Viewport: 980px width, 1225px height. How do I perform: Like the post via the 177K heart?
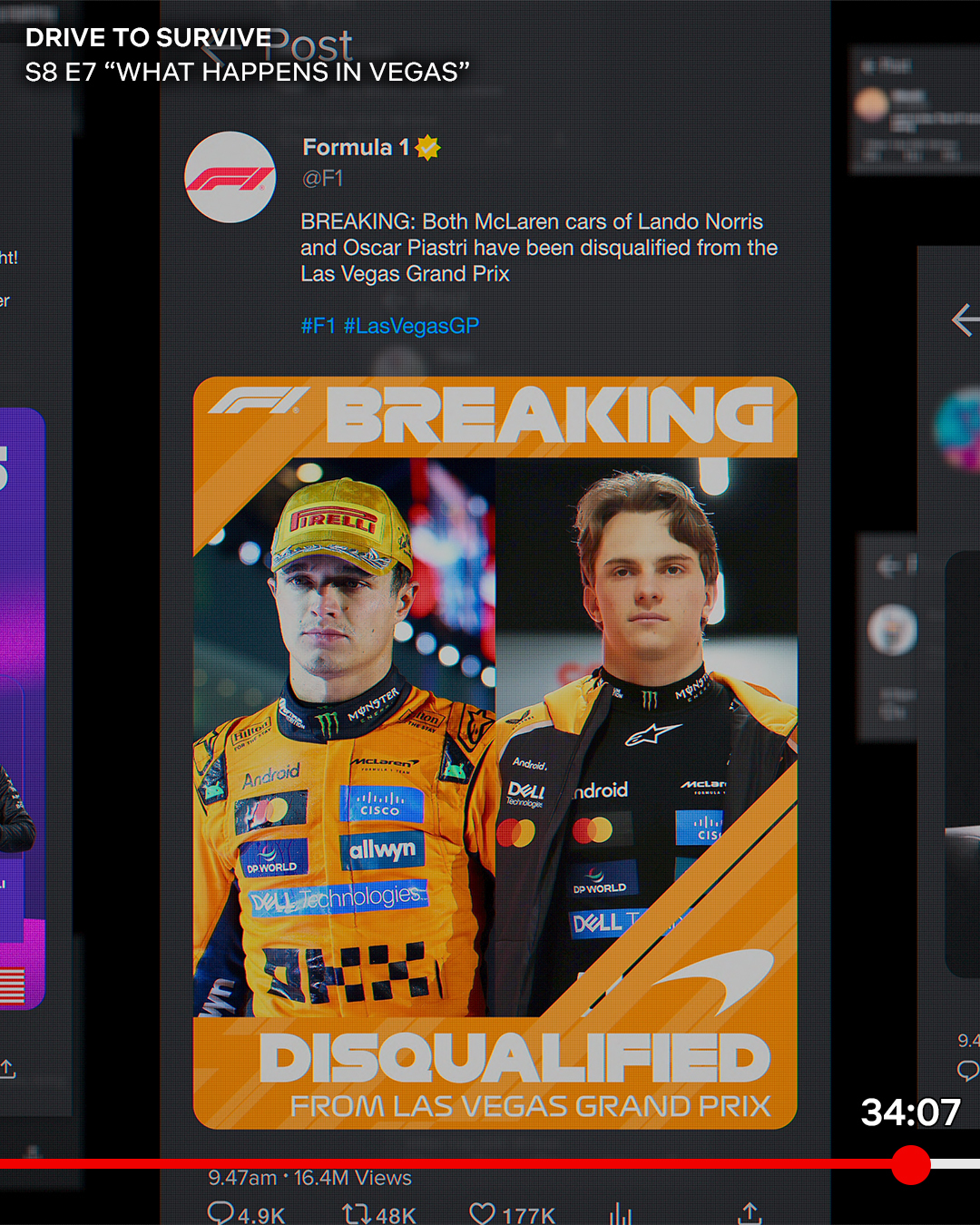click(x=482, y=1213)
